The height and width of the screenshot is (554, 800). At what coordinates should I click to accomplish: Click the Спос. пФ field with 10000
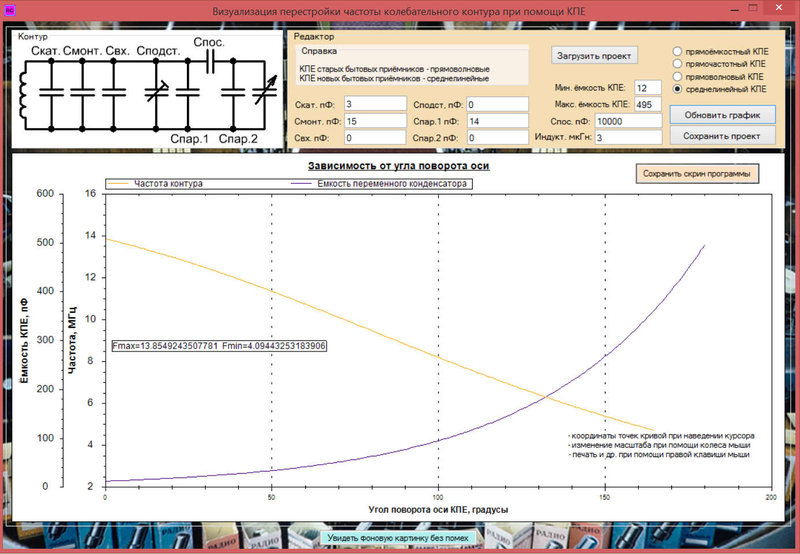pos(628,121)
